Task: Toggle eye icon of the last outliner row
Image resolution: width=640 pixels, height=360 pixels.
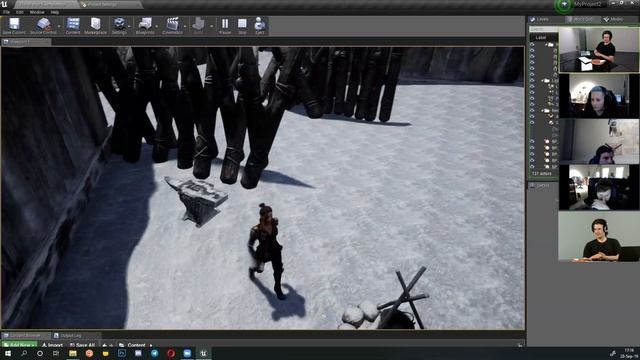Action: coord(532,167)
